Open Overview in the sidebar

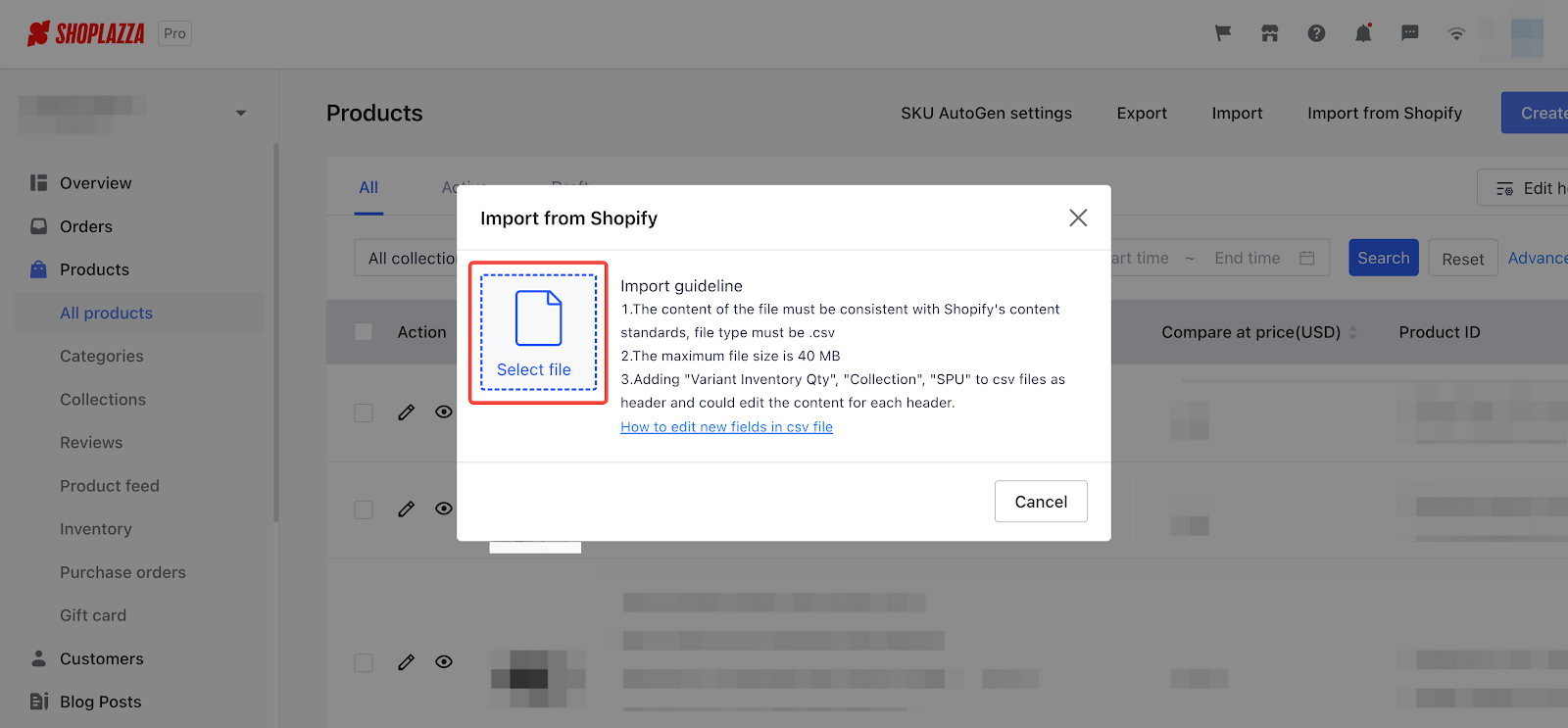point(95,183)
